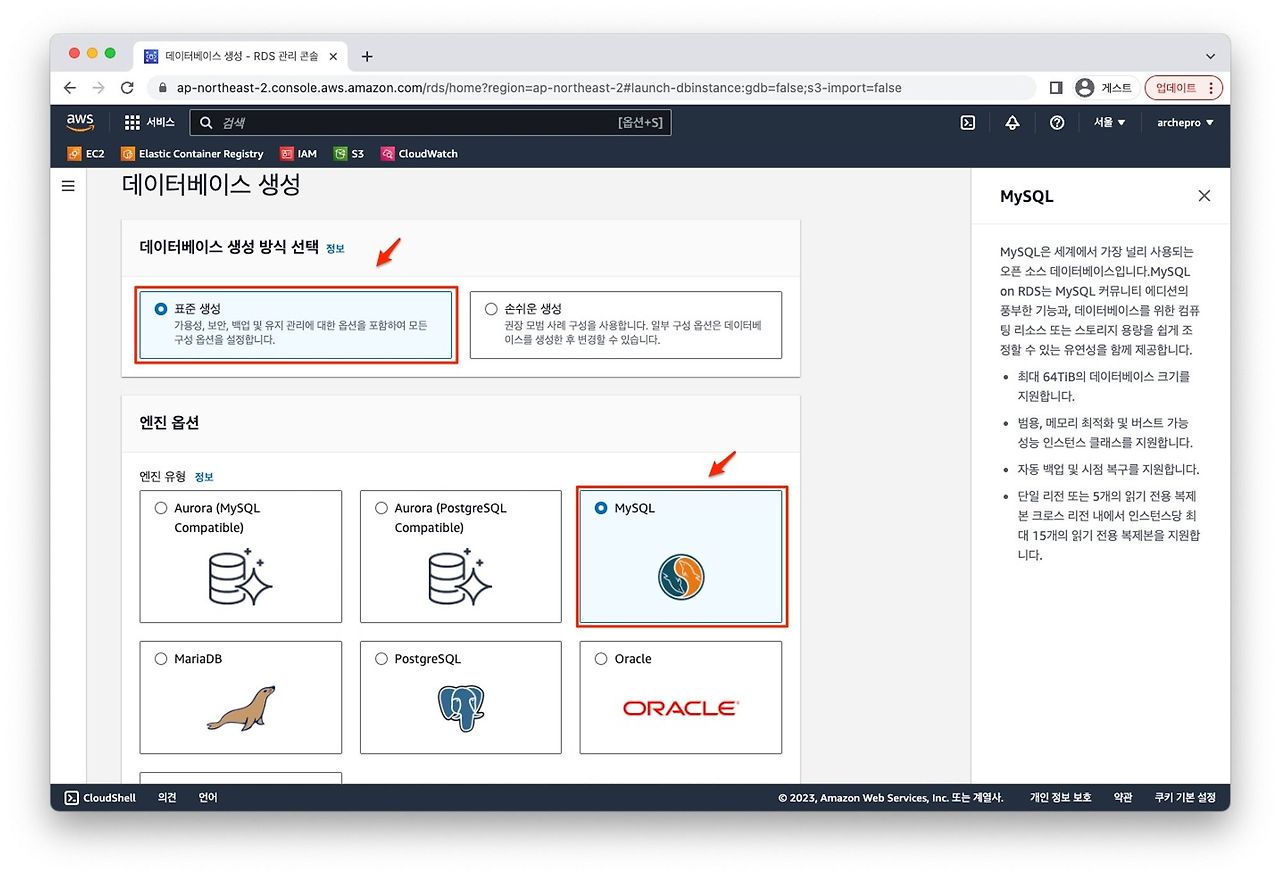1280x877 pixels.
Task: Click the 의견 footer link
Action: pos(167,797)
